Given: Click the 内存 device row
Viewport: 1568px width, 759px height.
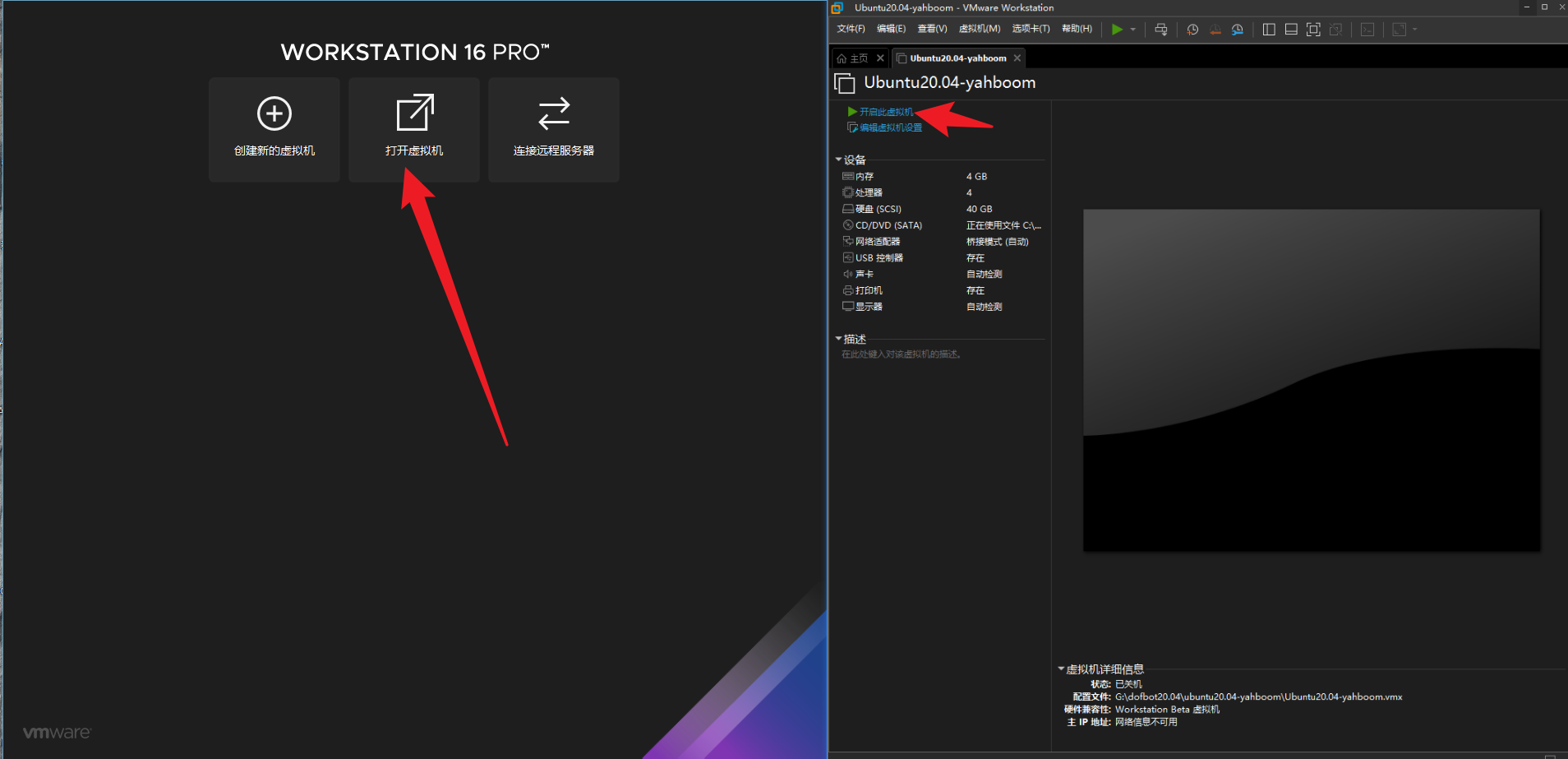Looking at the screenshot, I should [x=943, y=177].
